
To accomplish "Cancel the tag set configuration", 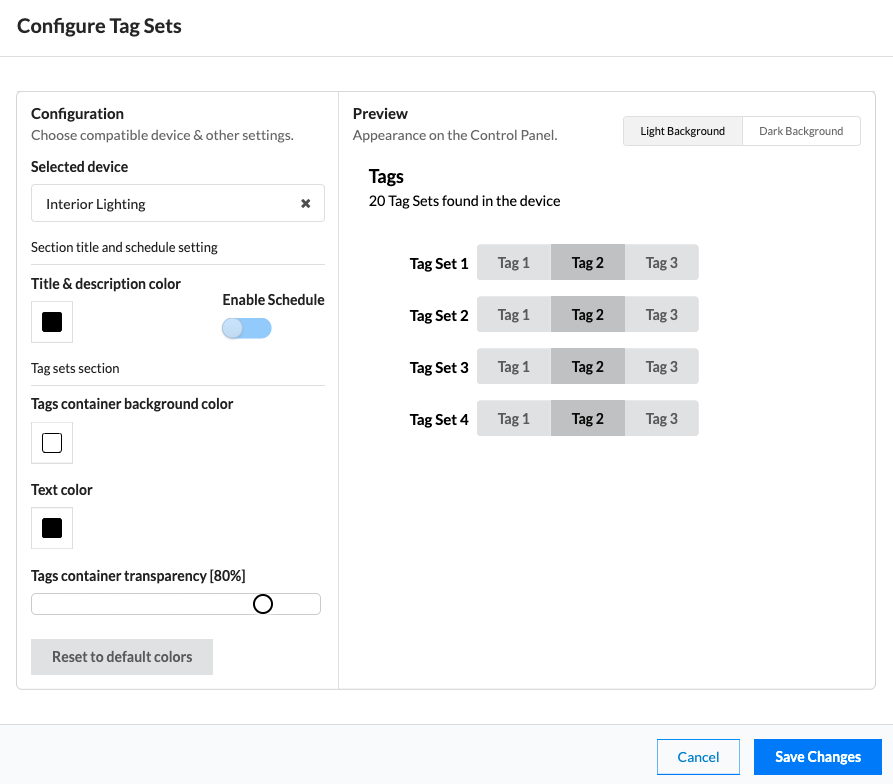I will pyautogui.click(x=698, y=757).
